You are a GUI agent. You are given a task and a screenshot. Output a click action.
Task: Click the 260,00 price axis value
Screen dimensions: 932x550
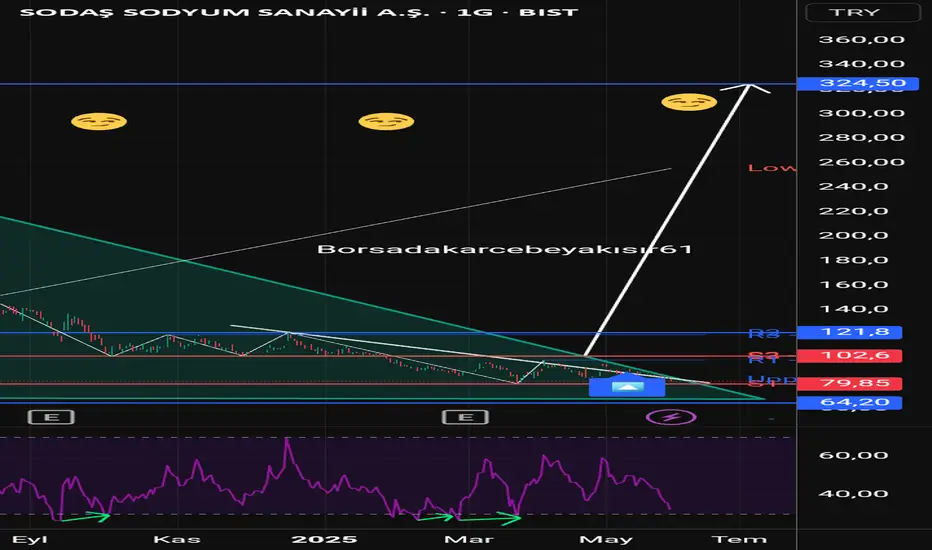[x=862, y=162]
